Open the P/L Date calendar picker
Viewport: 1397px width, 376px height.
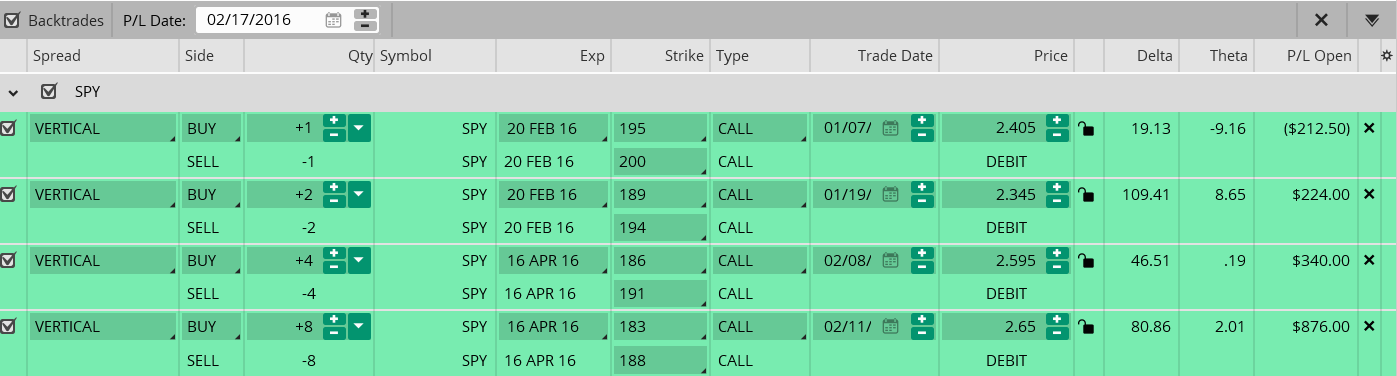point(334,19)
